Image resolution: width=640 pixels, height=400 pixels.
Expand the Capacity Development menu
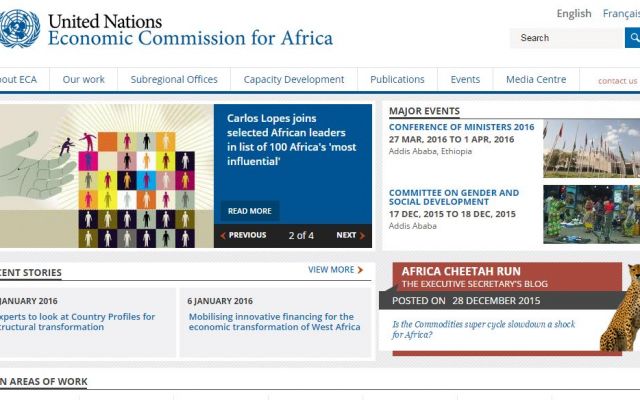(294, 79)
